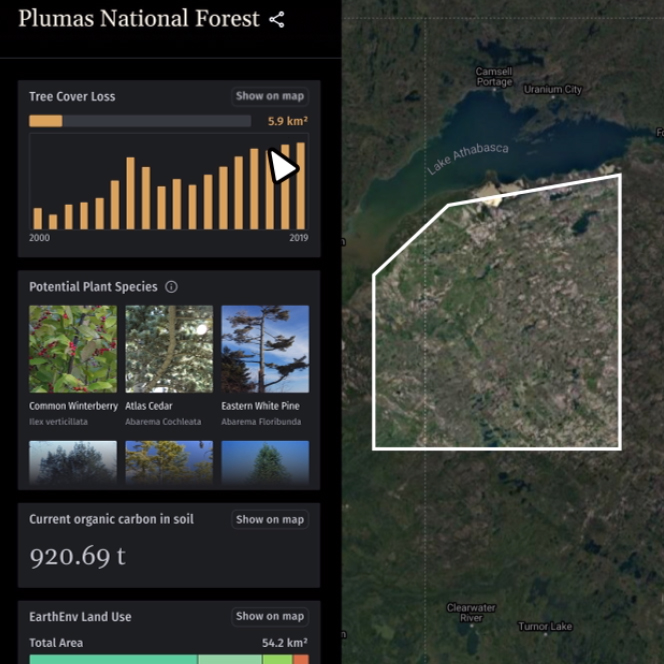
Task: Show EarthEnv Land Use on map
Action: (270, 616)
